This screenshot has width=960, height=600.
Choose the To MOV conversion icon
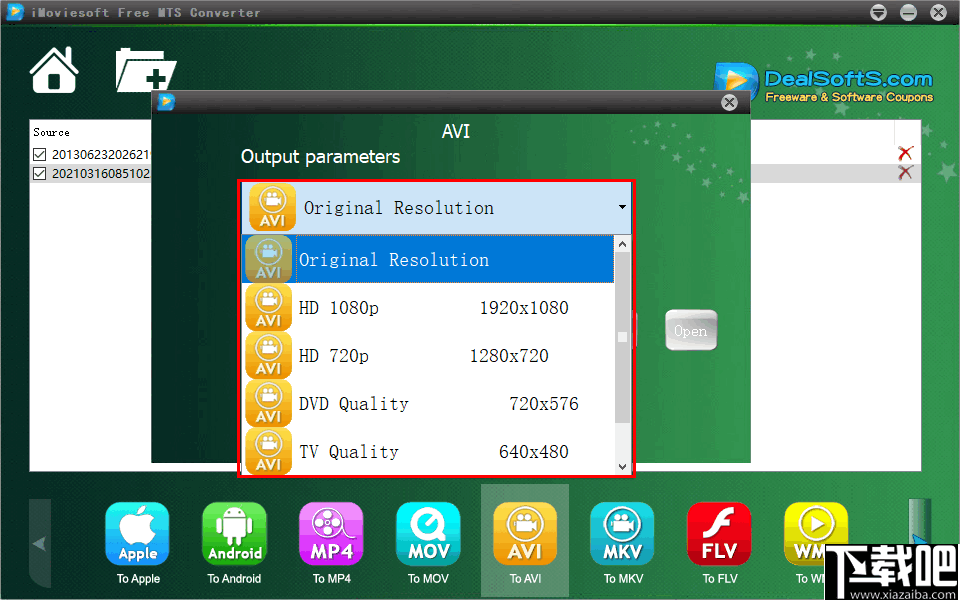point(428,533)
